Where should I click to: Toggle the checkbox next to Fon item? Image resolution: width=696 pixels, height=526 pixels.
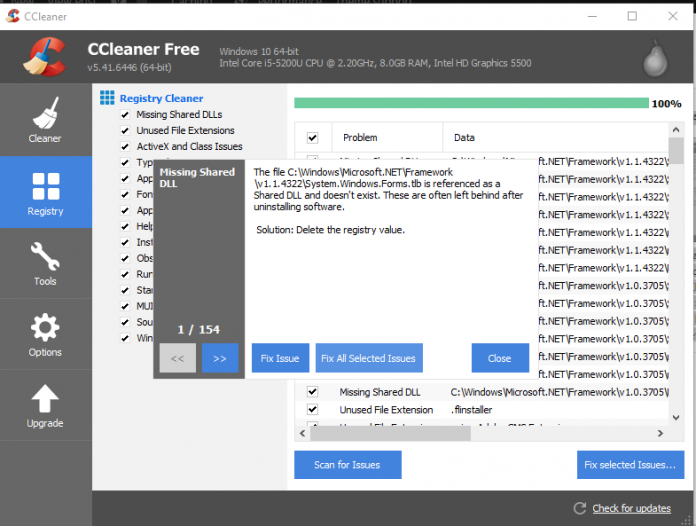pyautogui.click(x=125, y=195)
